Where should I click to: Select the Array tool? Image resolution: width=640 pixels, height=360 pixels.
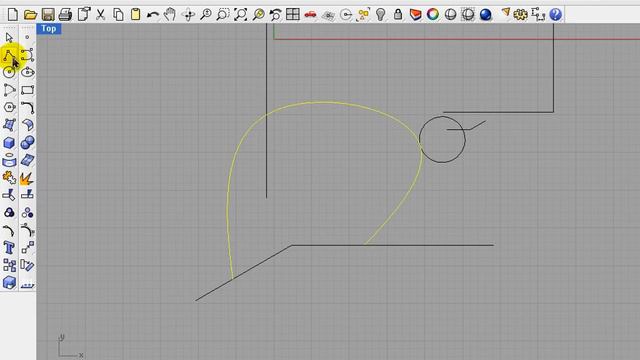click(x=9, y=265)
